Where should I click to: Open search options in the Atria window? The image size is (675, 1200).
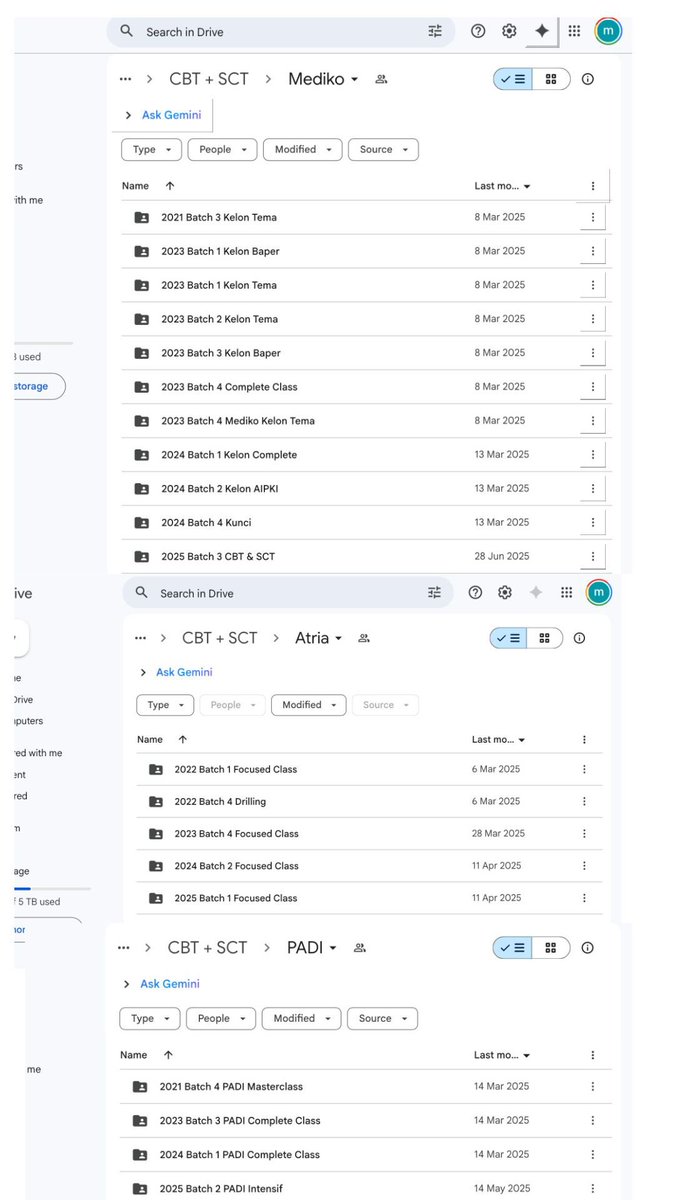pyautogui.click(x=434, y=593)
